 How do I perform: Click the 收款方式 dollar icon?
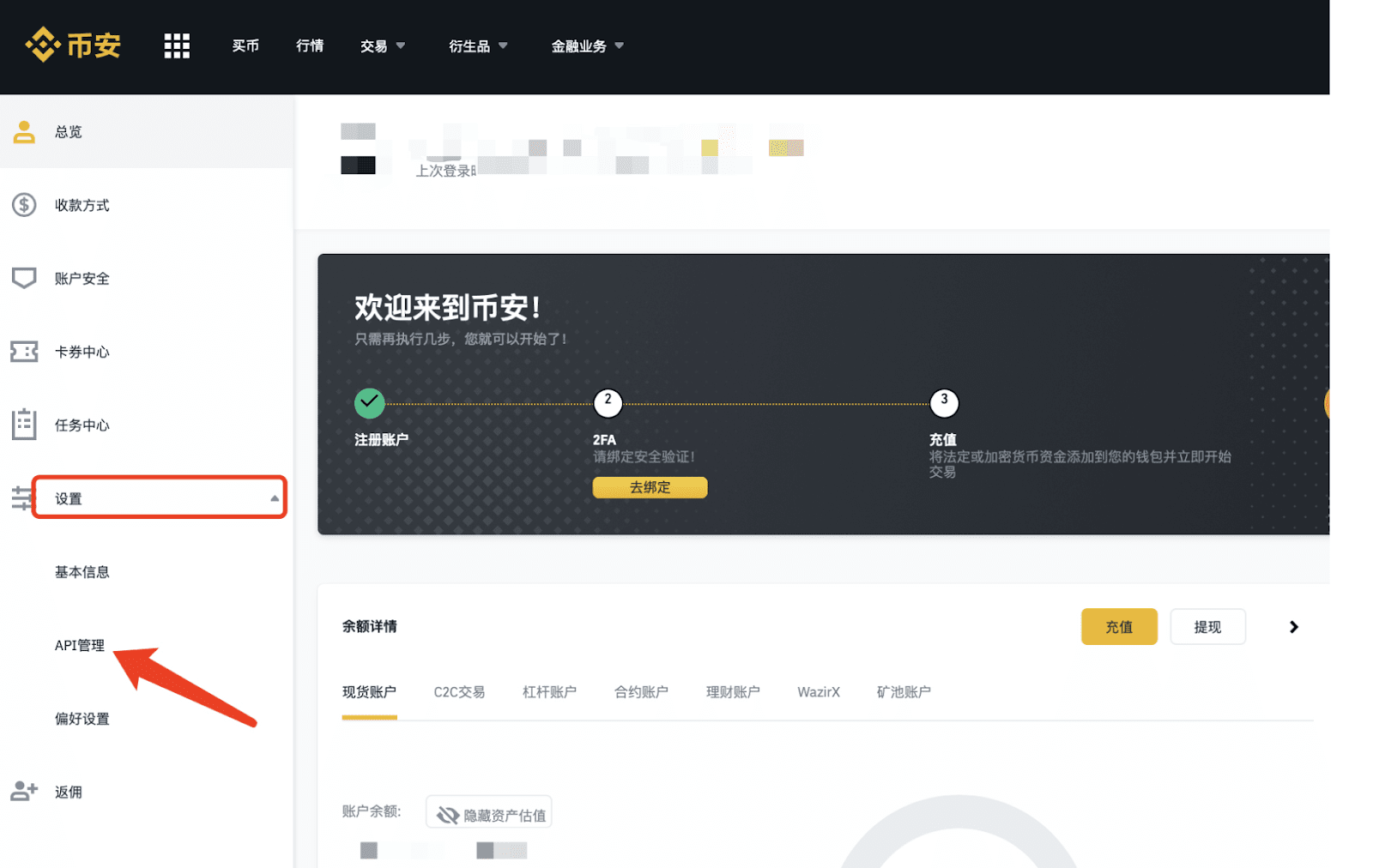[24, 205]
